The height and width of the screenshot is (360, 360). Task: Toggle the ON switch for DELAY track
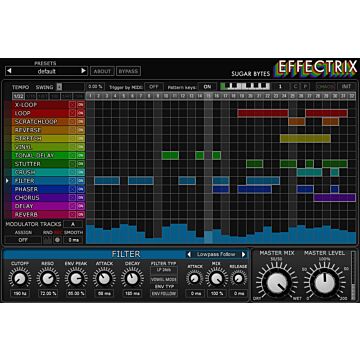click(81, 206)
